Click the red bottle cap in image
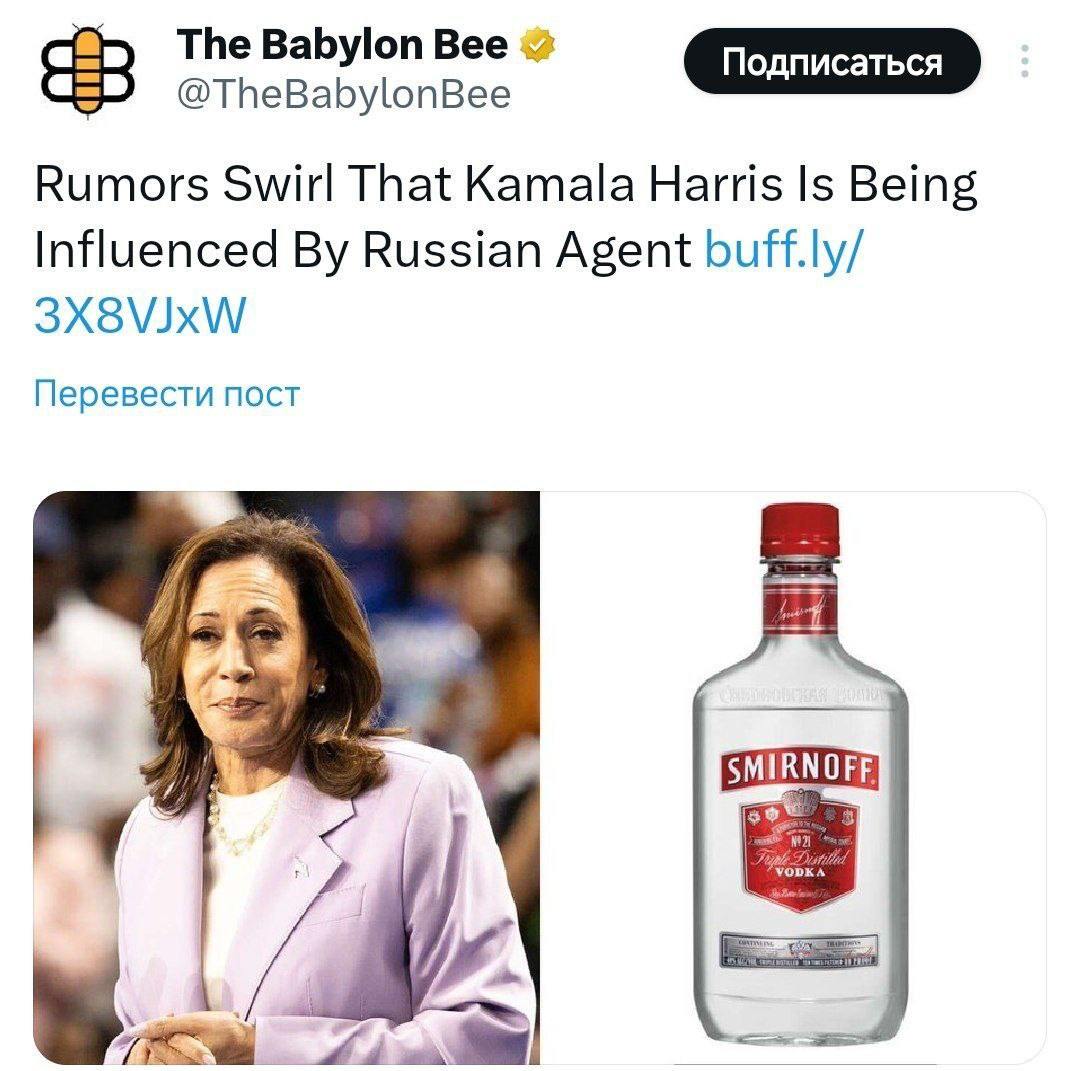The width and height of the screenshot is (1080, 1071). [x=800, y=531]
